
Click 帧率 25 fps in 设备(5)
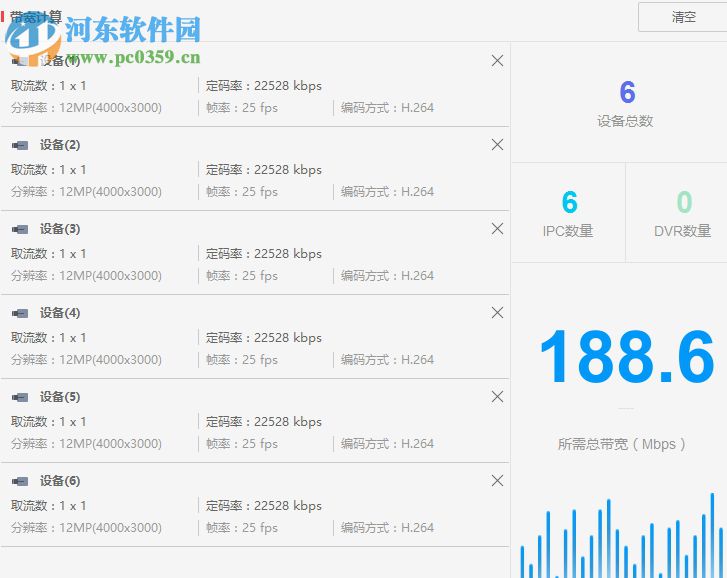[x=242, y=444]
